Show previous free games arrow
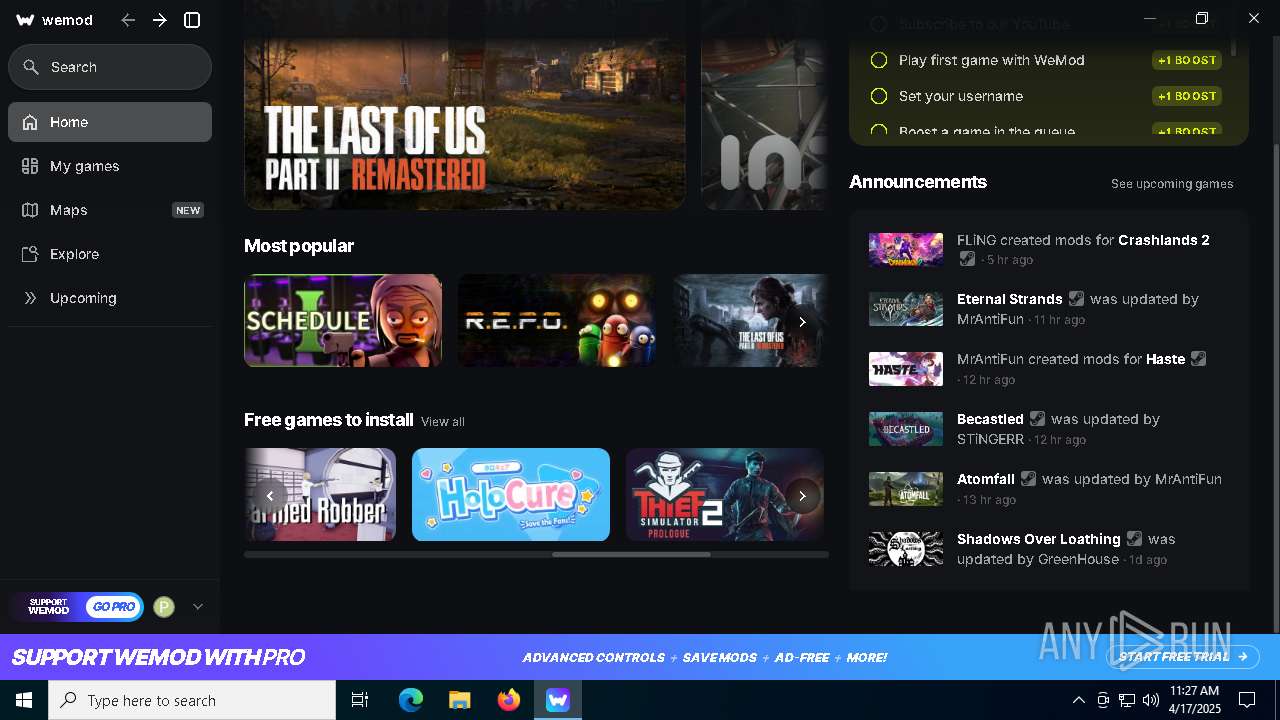 [x=269, y=496]
